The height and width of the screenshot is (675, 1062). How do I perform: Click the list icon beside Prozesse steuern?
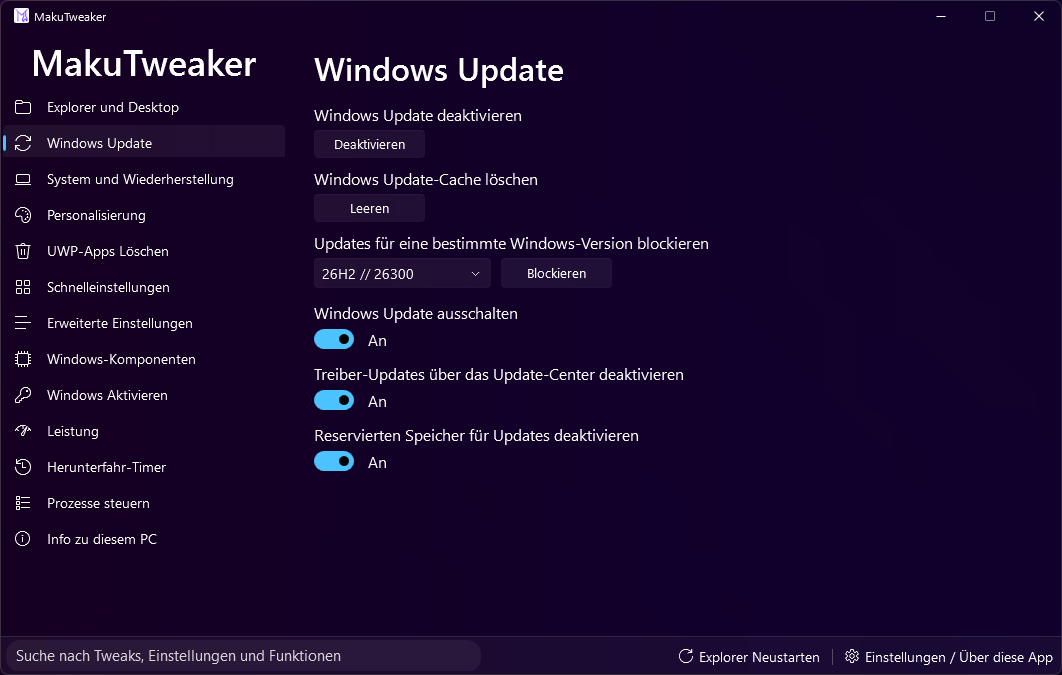point(23,503)
